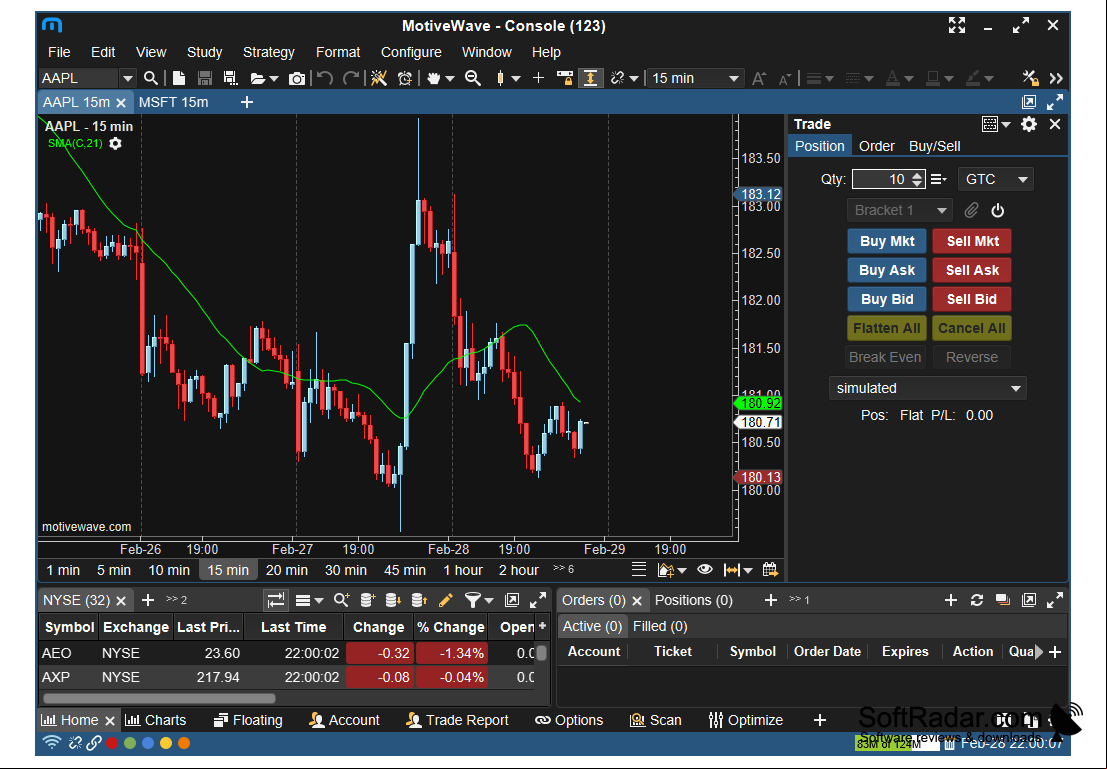The image size is (1107, 769).
Task: Switch to the MSFT 15m chart tab
Action: point(174,102)
